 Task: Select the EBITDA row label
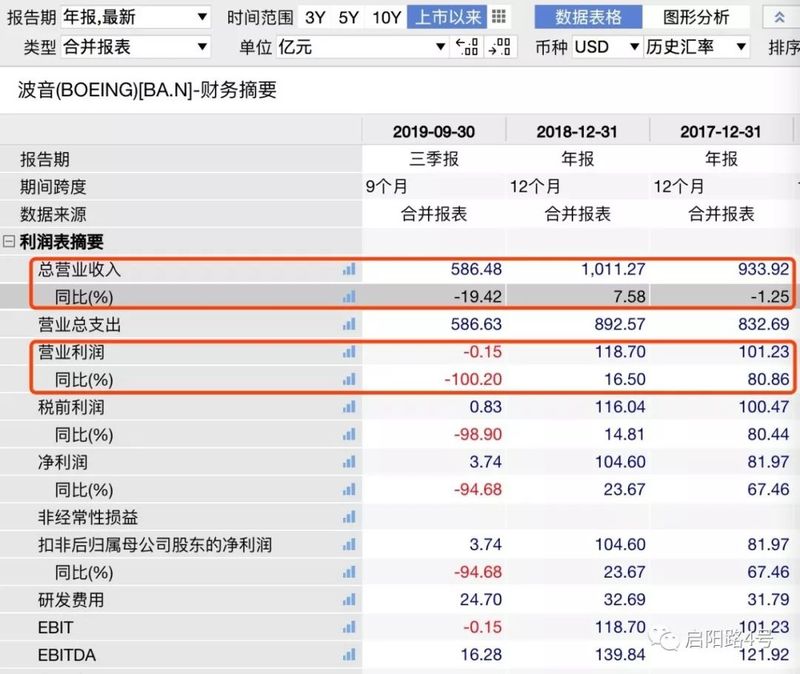67,655
